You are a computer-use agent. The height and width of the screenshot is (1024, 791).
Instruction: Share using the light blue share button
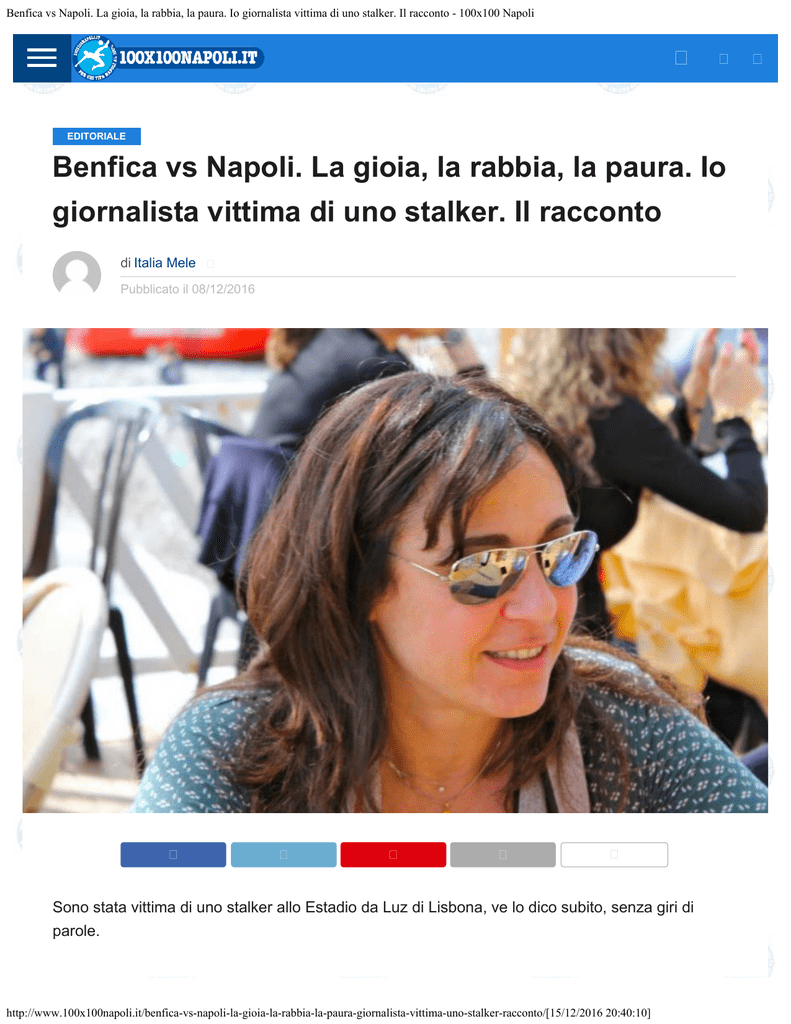pos(283,854)
